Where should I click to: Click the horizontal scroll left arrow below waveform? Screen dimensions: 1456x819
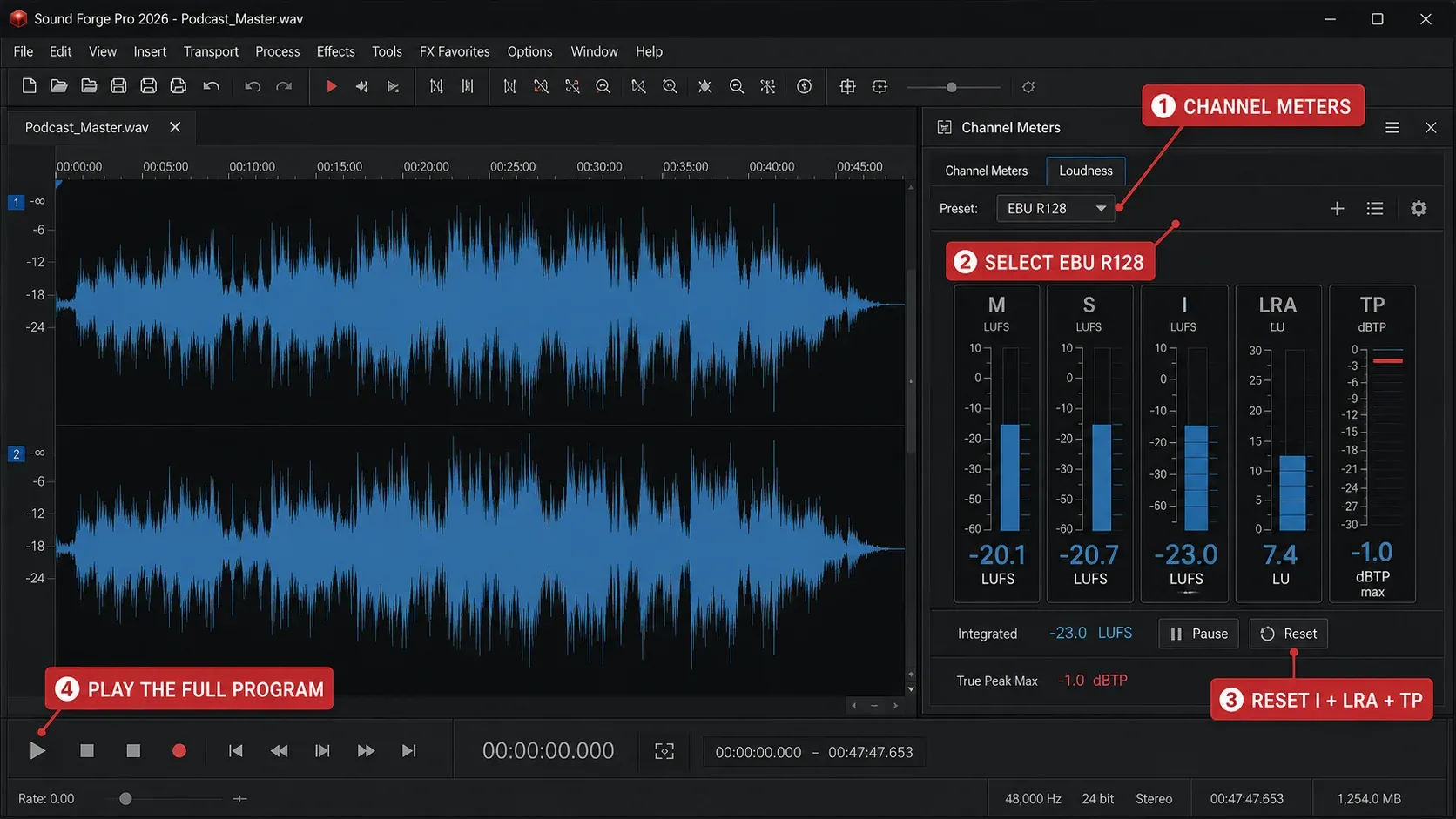853,706
